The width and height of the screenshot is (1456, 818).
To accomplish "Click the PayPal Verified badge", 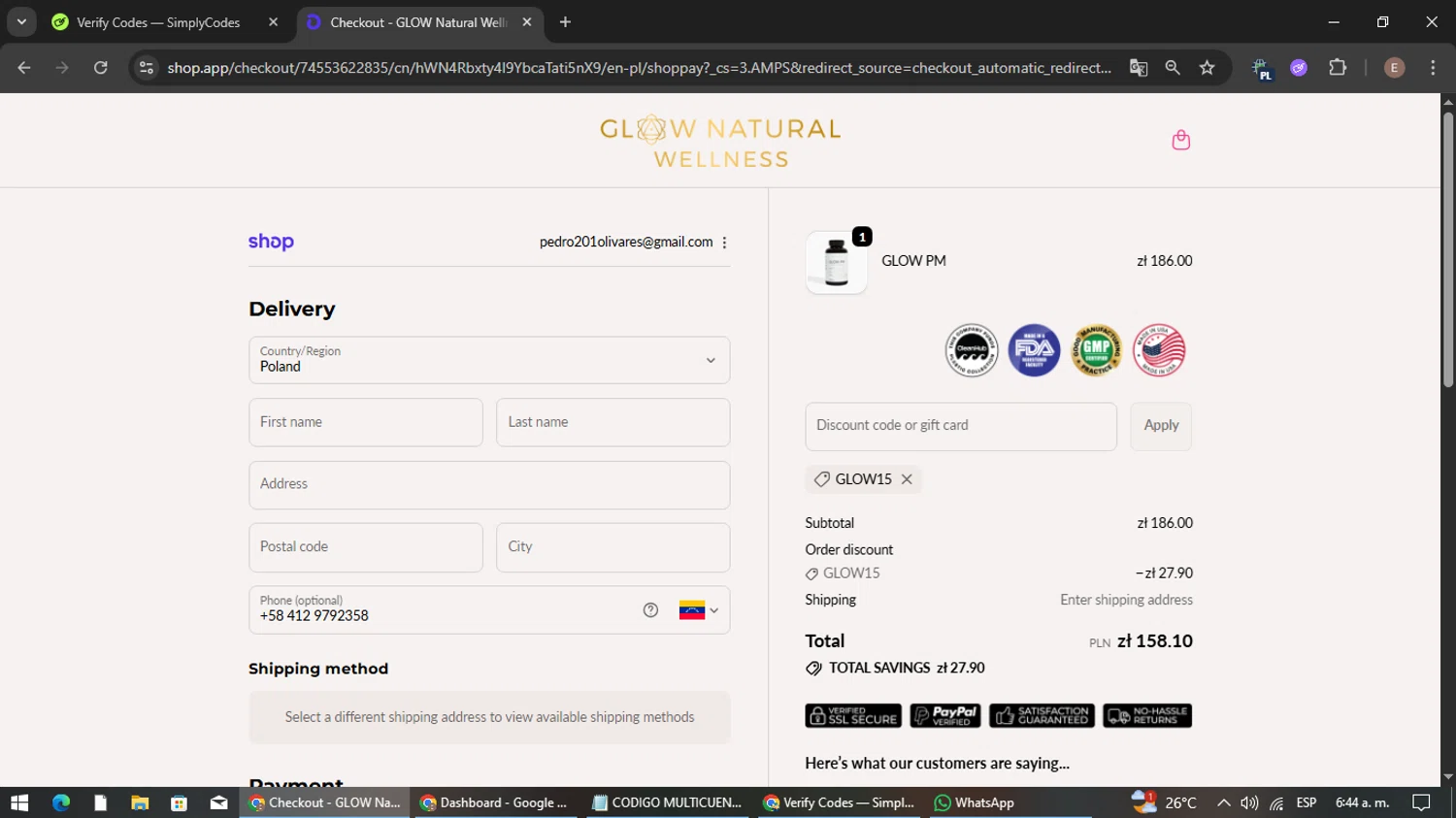I will [x=945, y=715].
